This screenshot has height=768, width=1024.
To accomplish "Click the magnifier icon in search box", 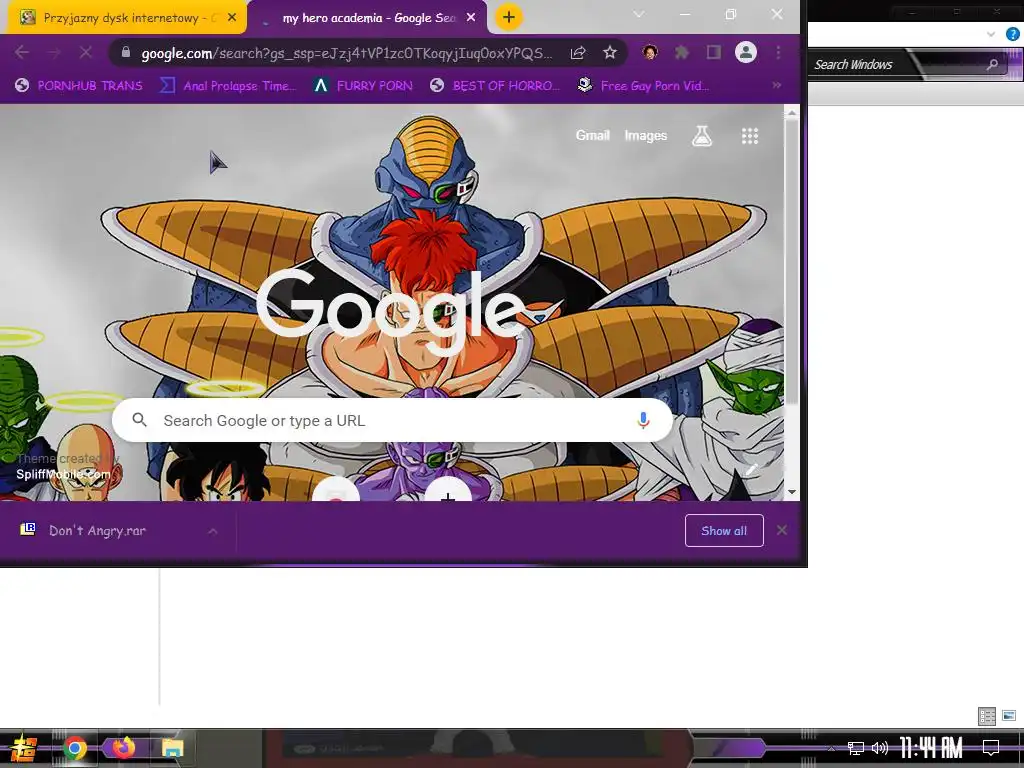I will point(139,420).
